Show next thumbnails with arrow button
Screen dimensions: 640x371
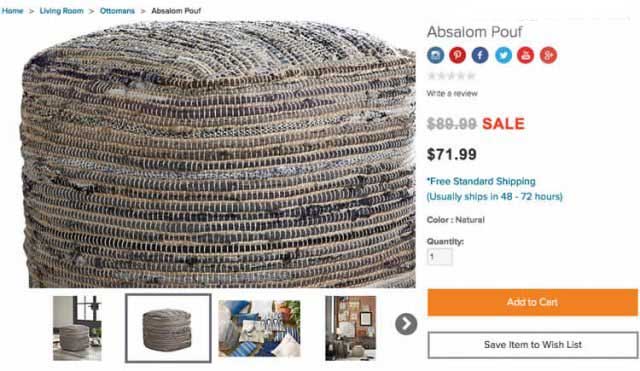click(406, 324)
